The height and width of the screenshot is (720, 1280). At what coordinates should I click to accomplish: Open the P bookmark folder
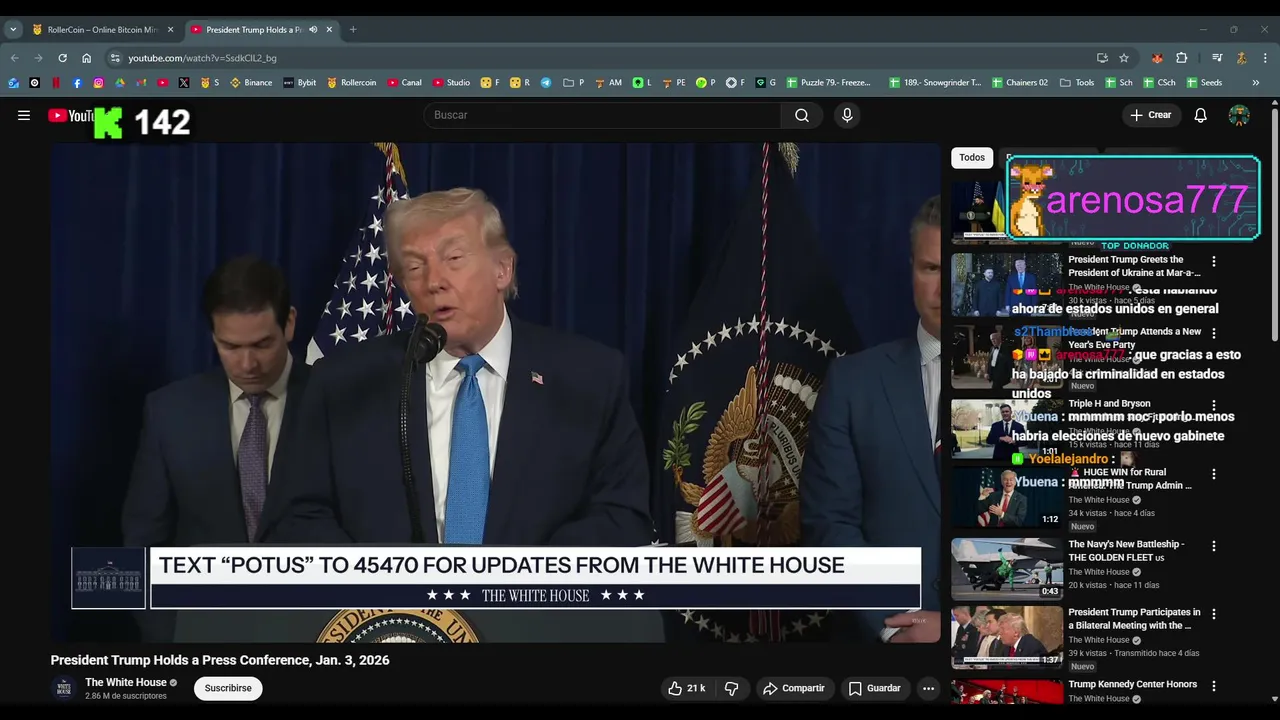tap(574, 83)
